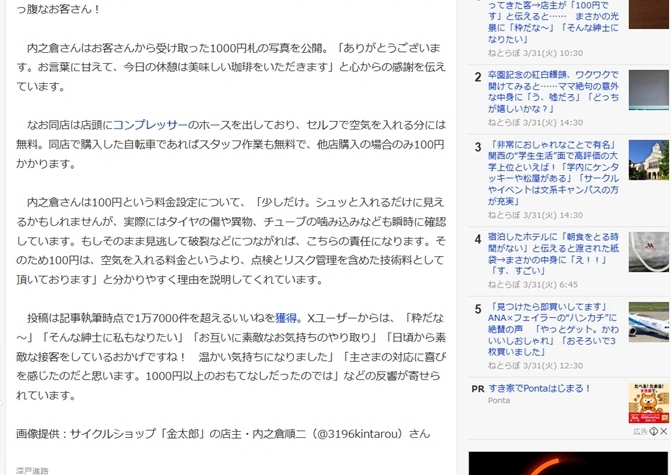
Task: Click the 画像提供 credit line with @3196kintarou
Action: (x=223, y=434)
